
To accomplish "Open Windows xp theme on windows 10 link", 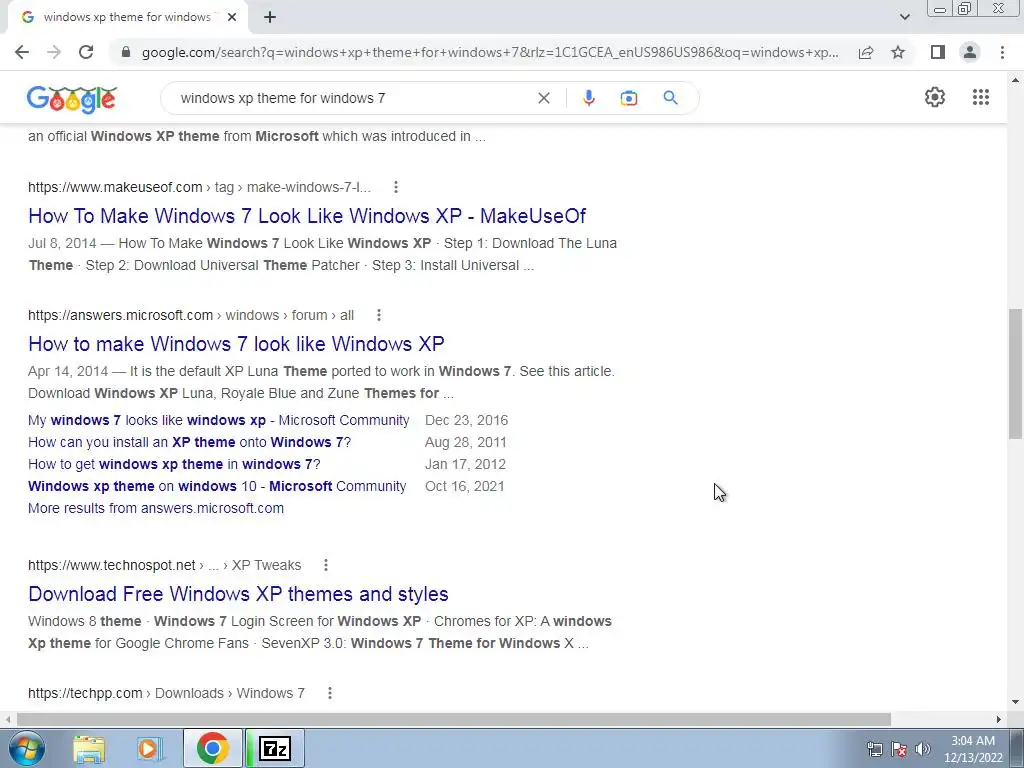I will tap(217, 487).
